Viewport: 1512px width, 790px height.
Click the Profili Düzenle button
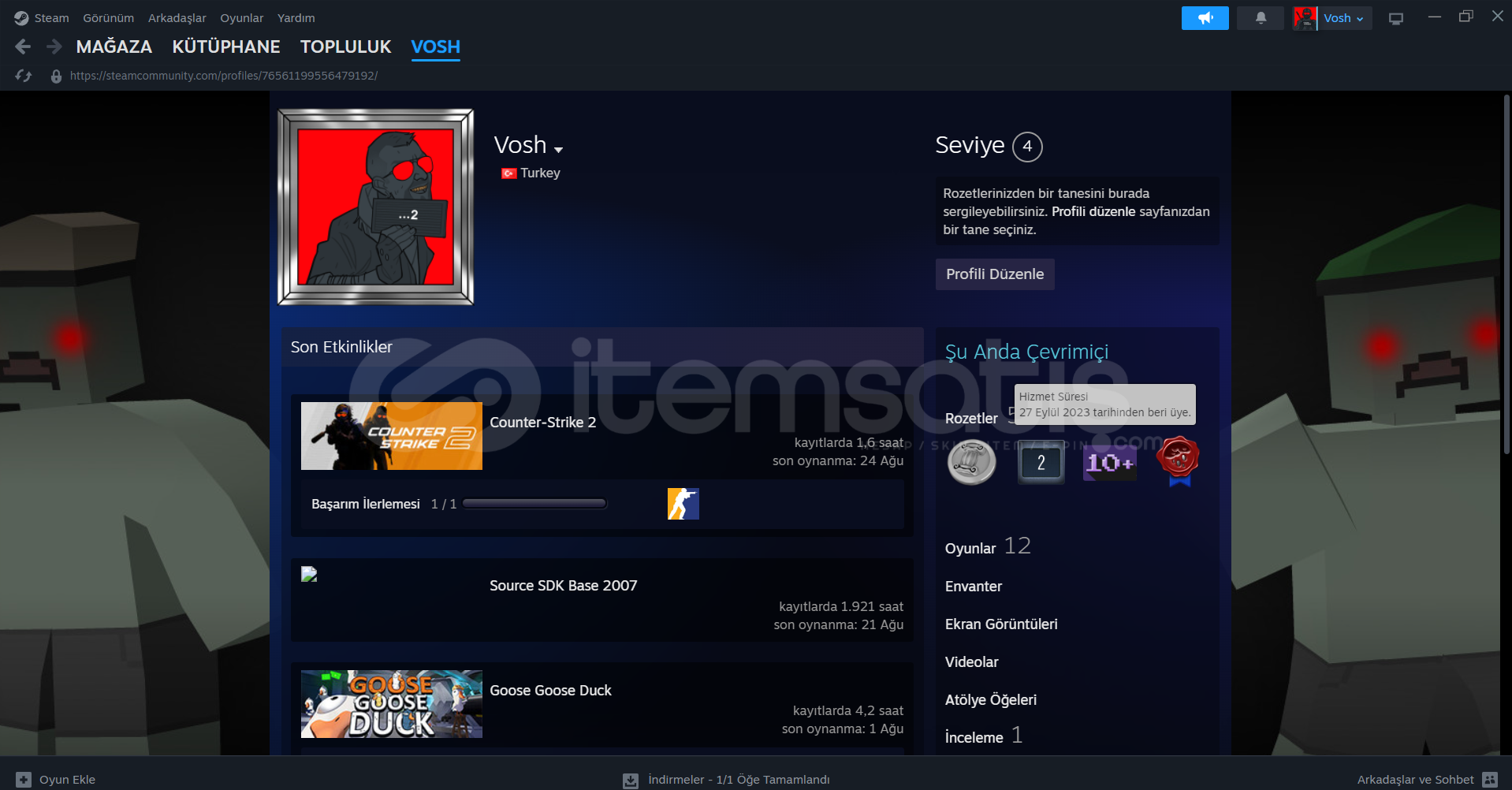pyautogui.click(x=995, y=274)
